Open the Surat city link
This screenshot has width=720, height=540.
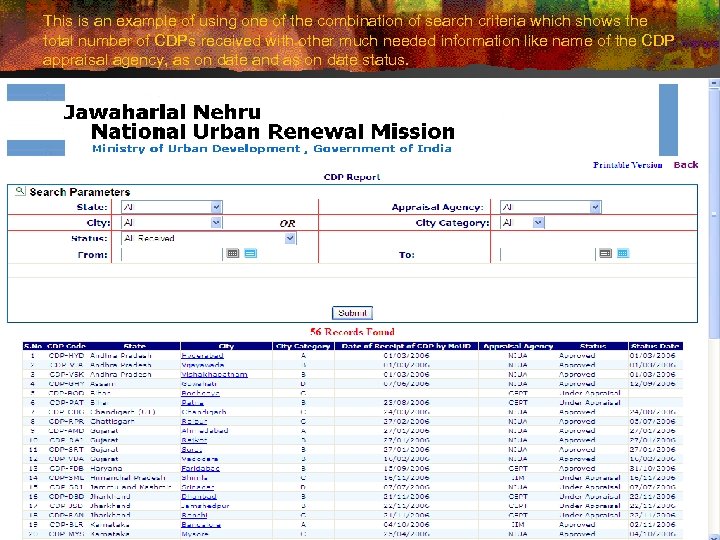pos(191,450)
